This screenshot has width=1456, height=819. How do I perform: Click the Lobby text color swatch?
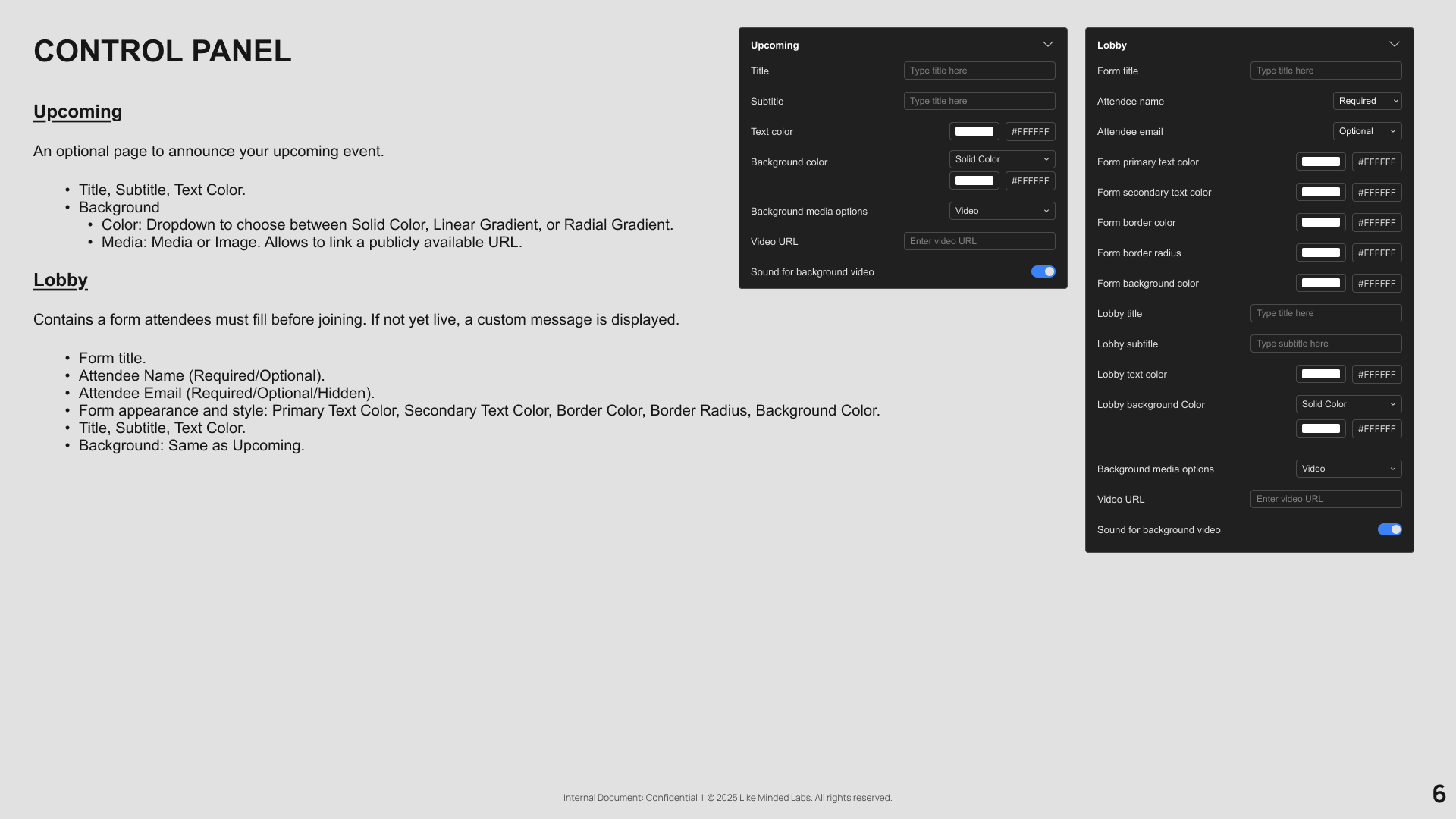click(1320, 374)
